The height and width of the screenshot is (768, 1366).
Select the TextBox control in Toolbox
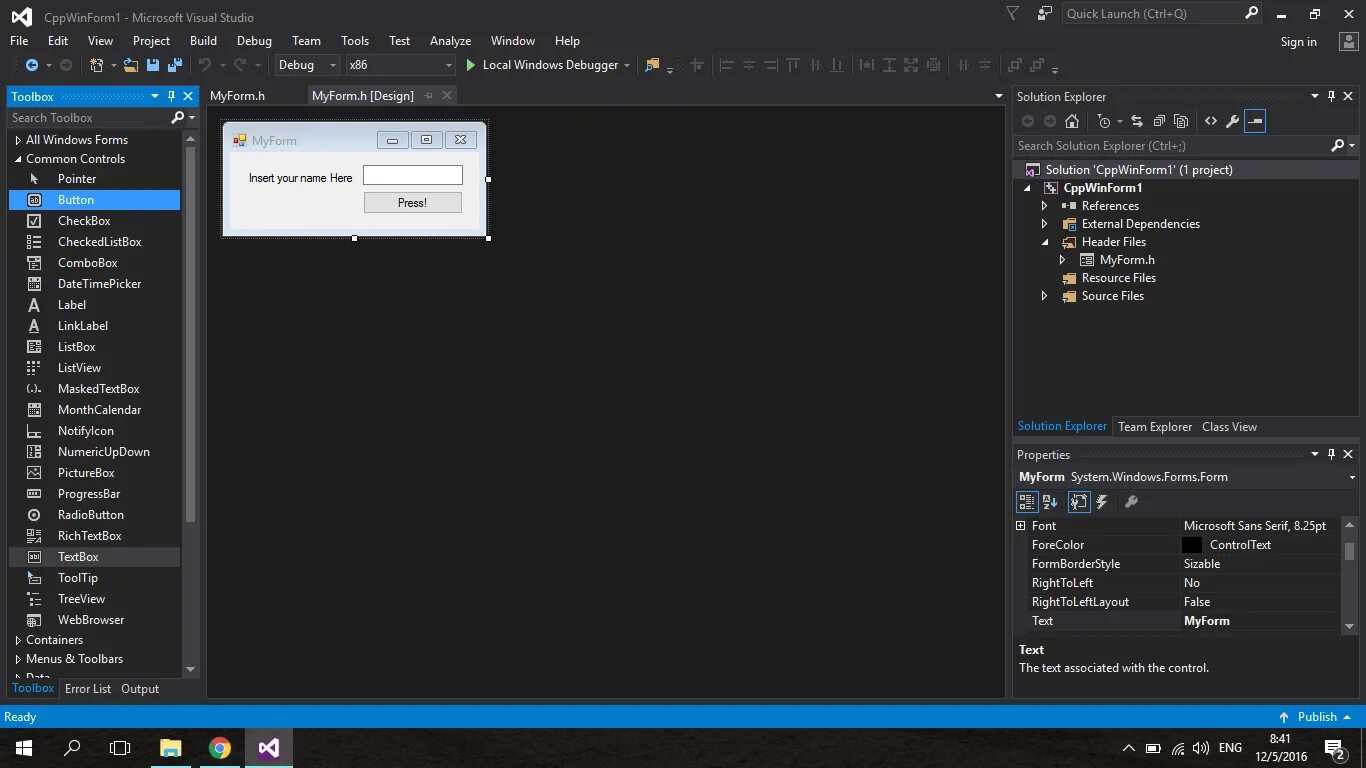[94, 557]
